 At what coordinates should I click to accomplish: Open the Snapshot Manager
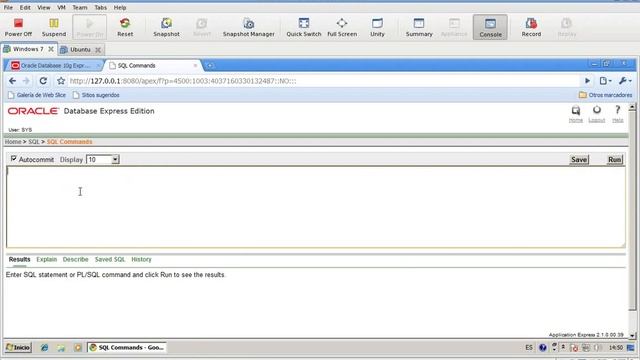(249, 27)
